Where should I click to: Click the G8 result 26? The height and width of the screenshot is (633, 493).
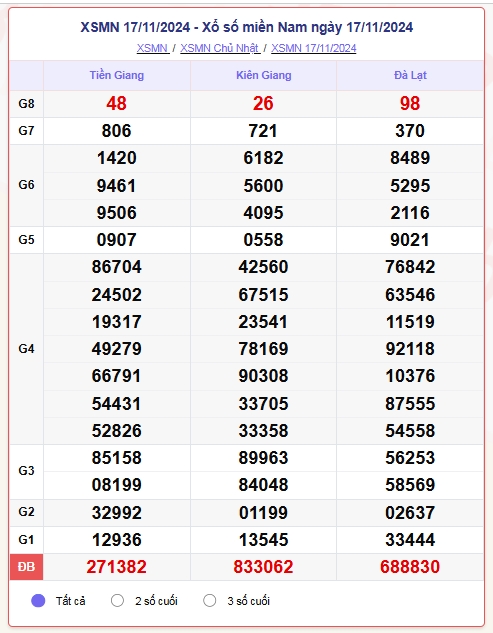[263, 103]
